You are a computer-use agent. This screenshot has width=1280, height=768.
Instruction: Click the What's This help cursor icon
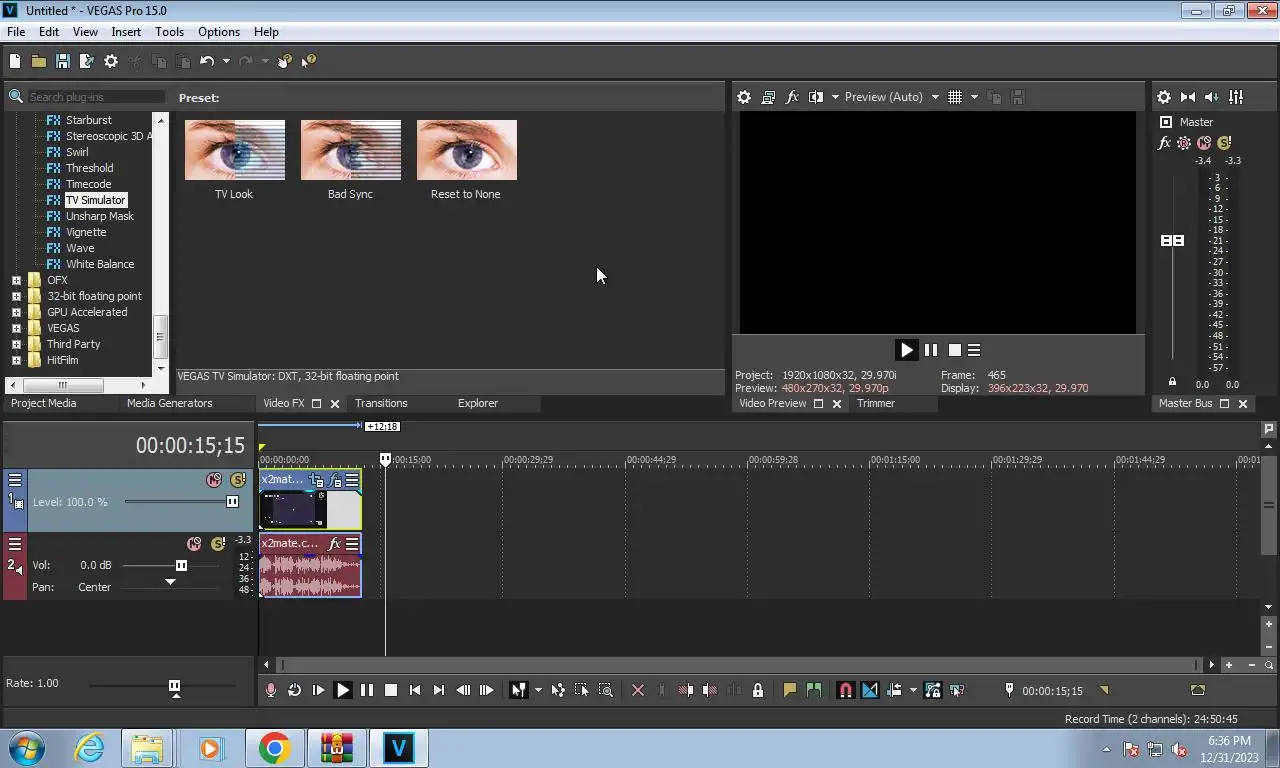[x=308, y=61]
